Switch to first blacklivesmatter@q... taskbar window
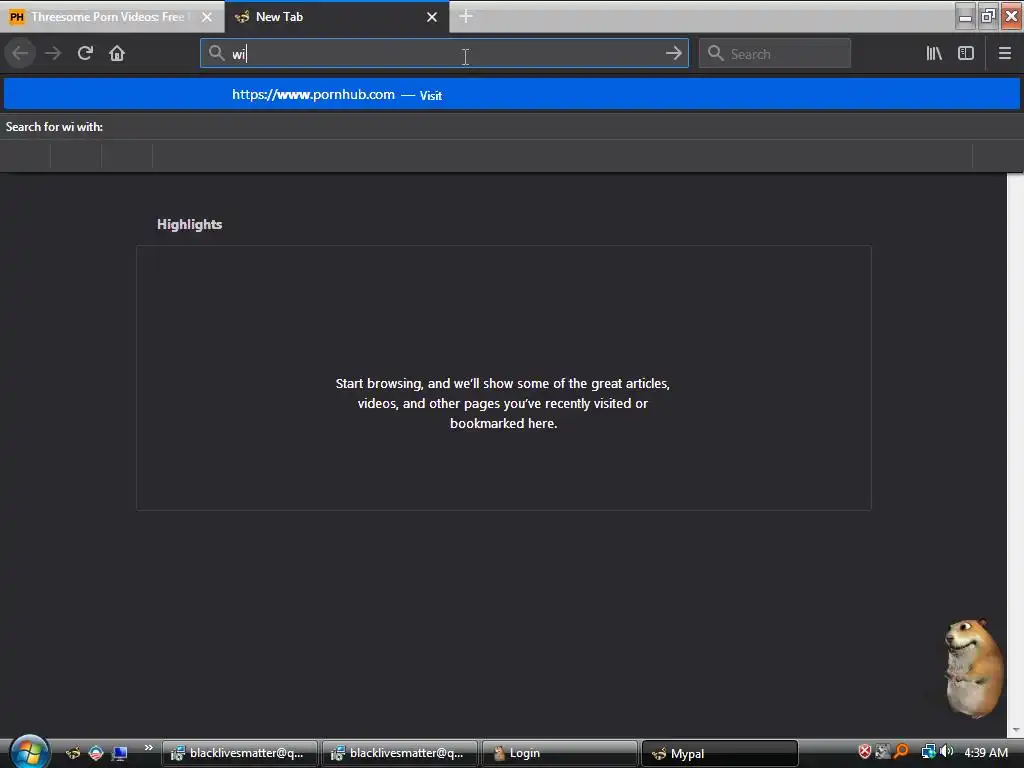The image size is (1024, 768). coord(240,753)
